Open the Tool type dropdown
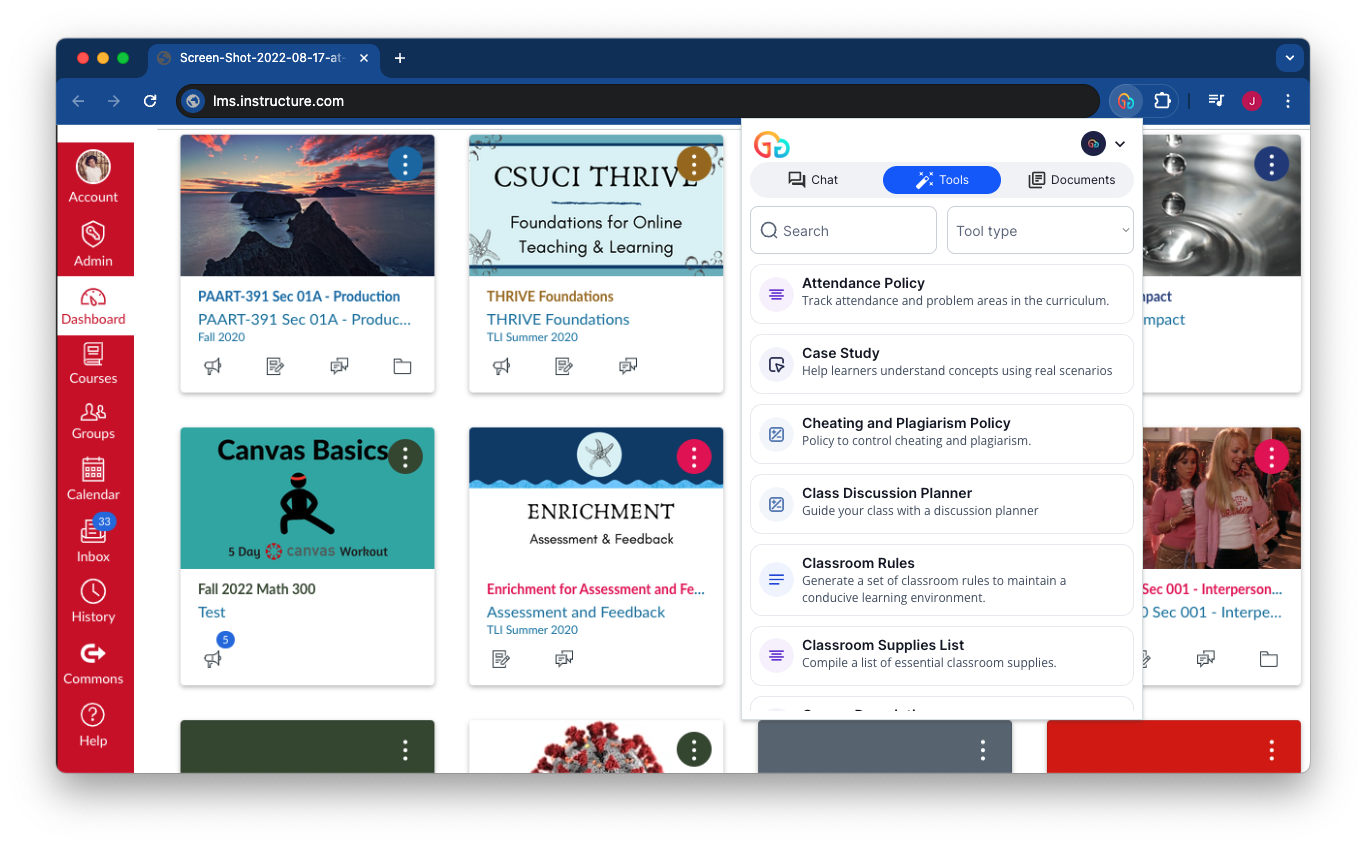Viewport: 1366px width, 847px height. [1040, 230]
